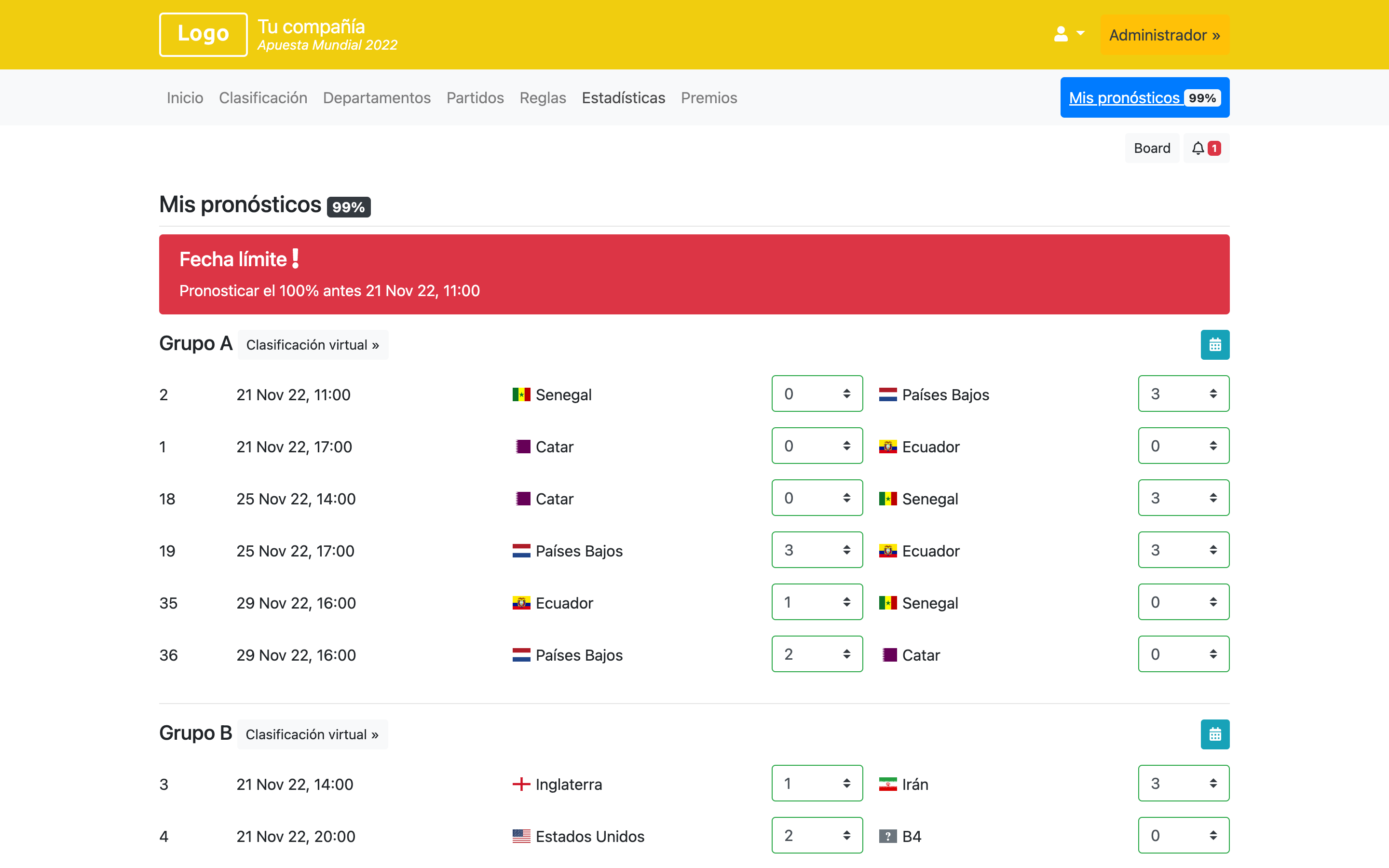The height and width of the screenshot is (868, 1389).
Task: Click the Board button
Action: tap(1152, 148)
